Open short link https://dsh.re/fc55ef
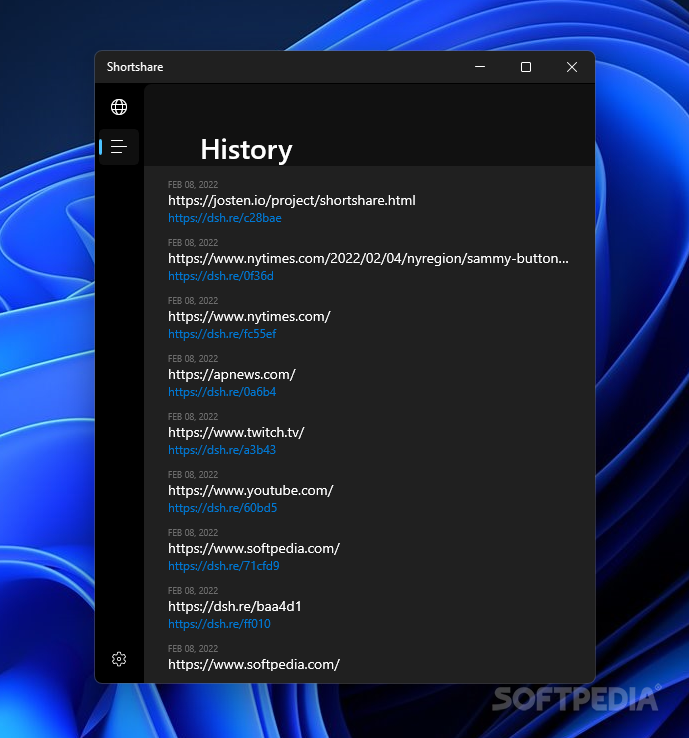The height and width of the screenshot is (738, 689). point(222,334)
